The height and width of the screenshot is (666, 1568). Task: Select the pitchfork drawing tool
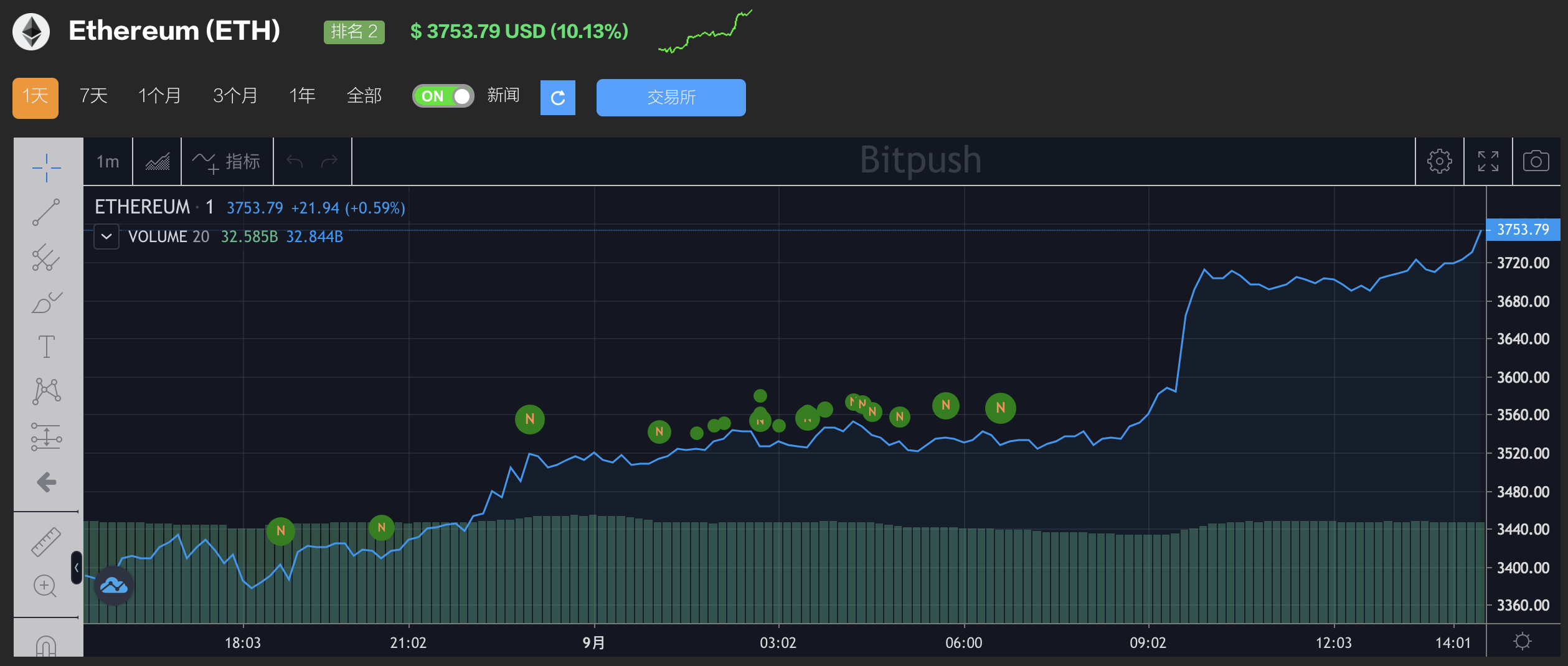[x=47, y=257]
